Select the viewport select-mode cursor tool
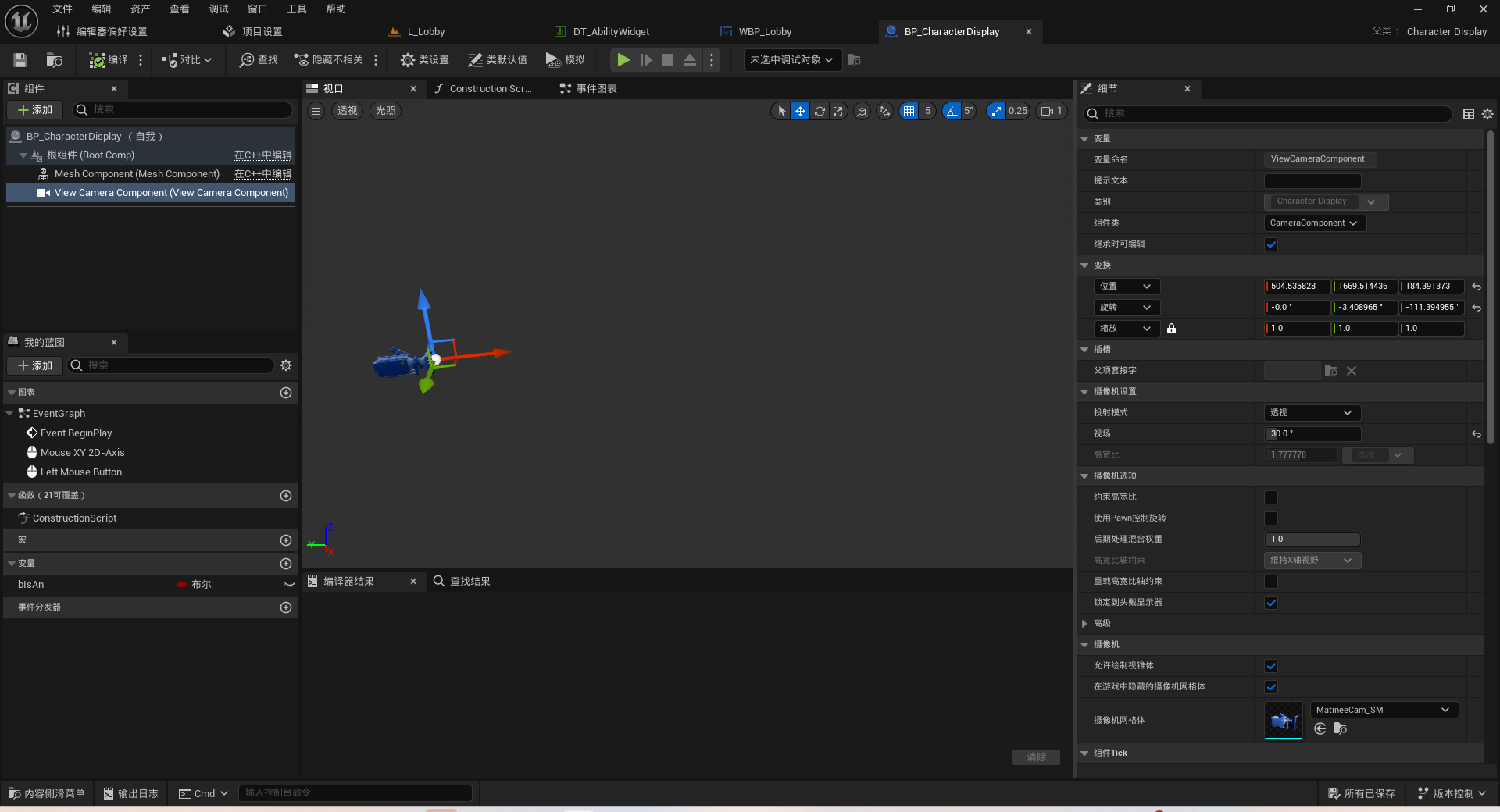The width and height of the screenshot is (1500, 812). pyautogui.click(x=781, y=111)
